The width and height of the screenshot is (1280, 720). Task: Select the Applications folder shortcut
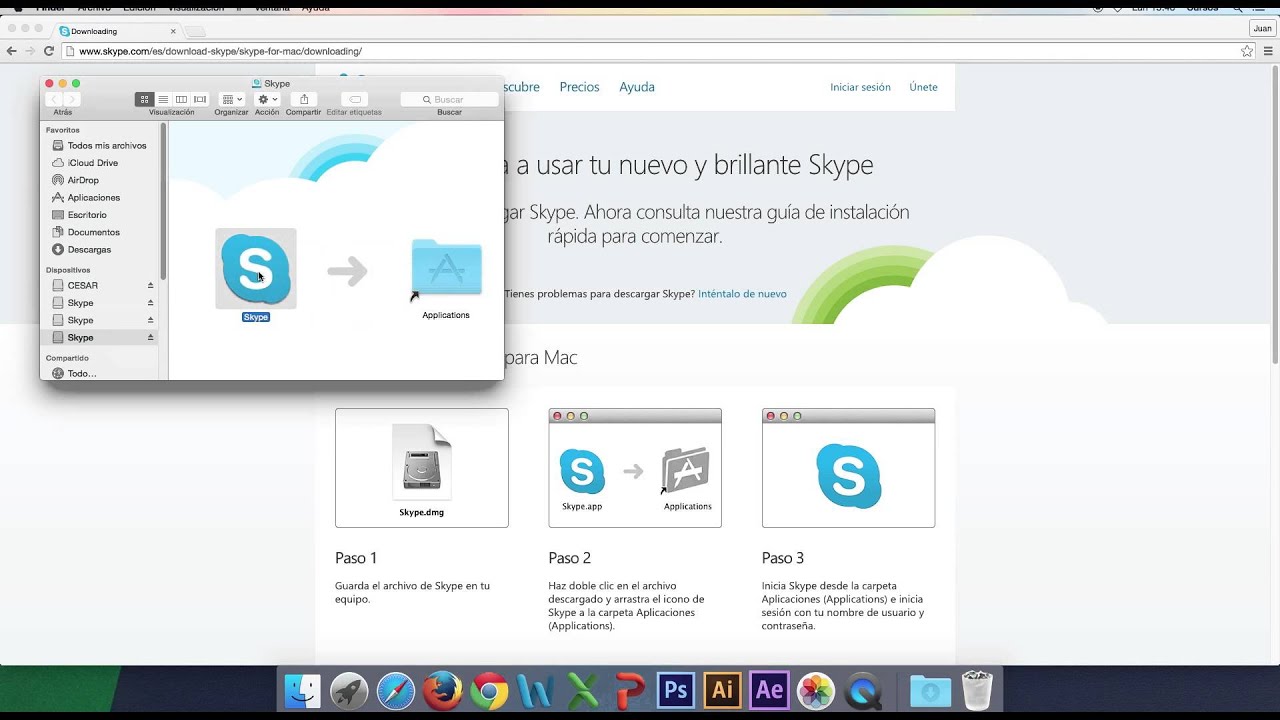[446, 268]
